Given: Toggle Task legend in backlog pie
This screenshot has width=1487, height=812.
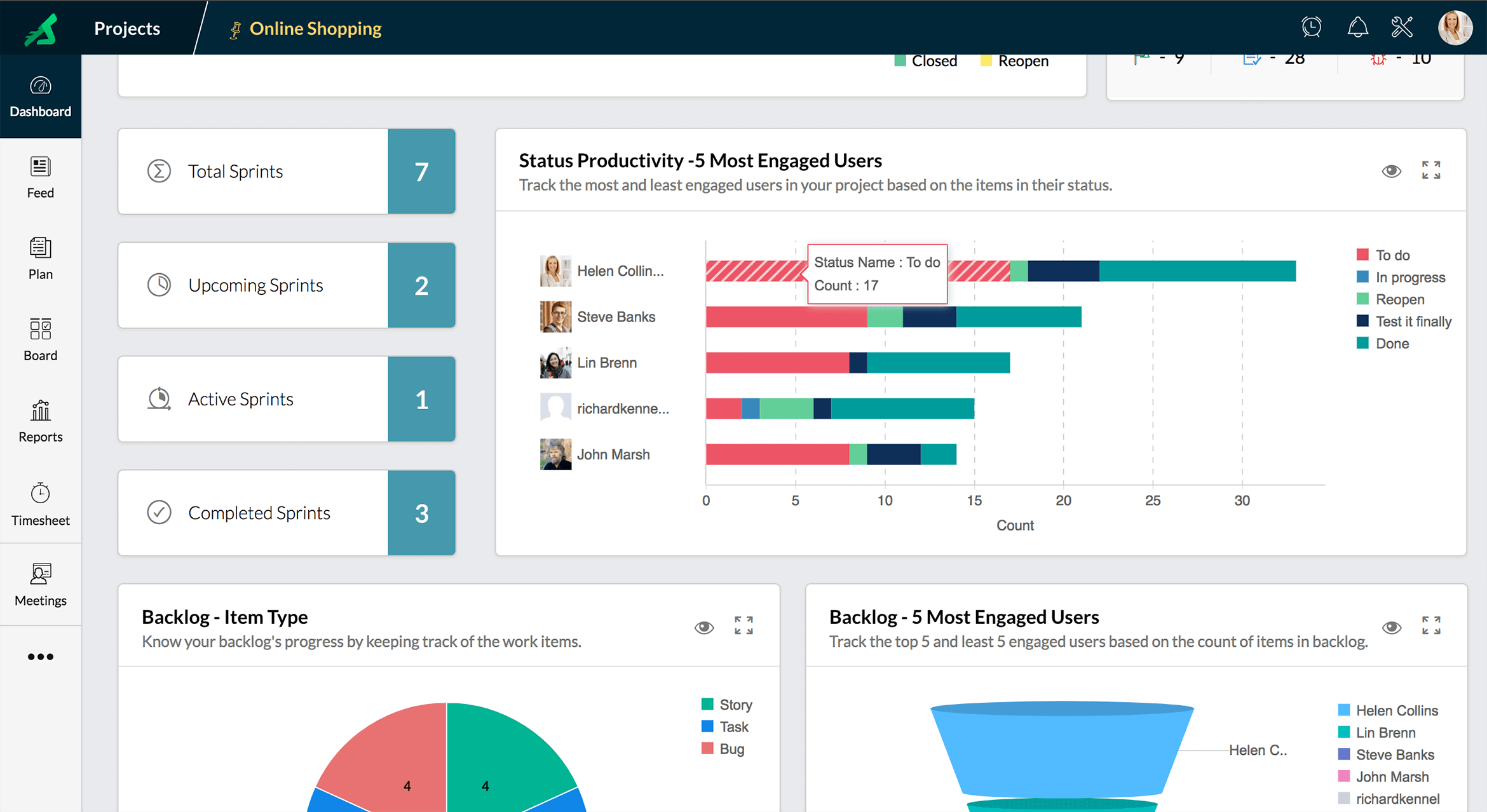Looking at the screenshot, I should [724, 727].
